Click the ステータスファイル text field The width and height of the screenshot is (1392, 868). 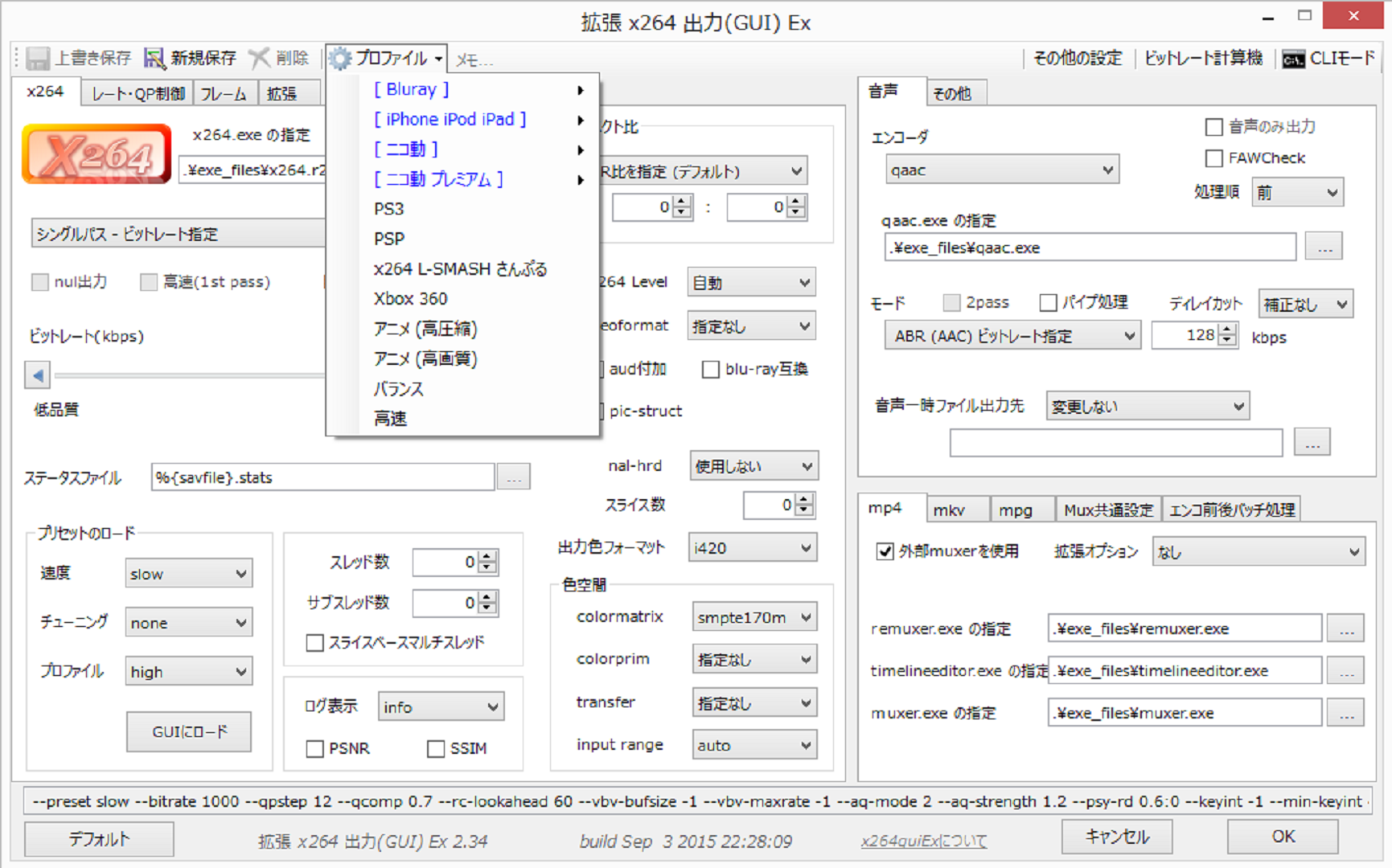coord(322,477)
